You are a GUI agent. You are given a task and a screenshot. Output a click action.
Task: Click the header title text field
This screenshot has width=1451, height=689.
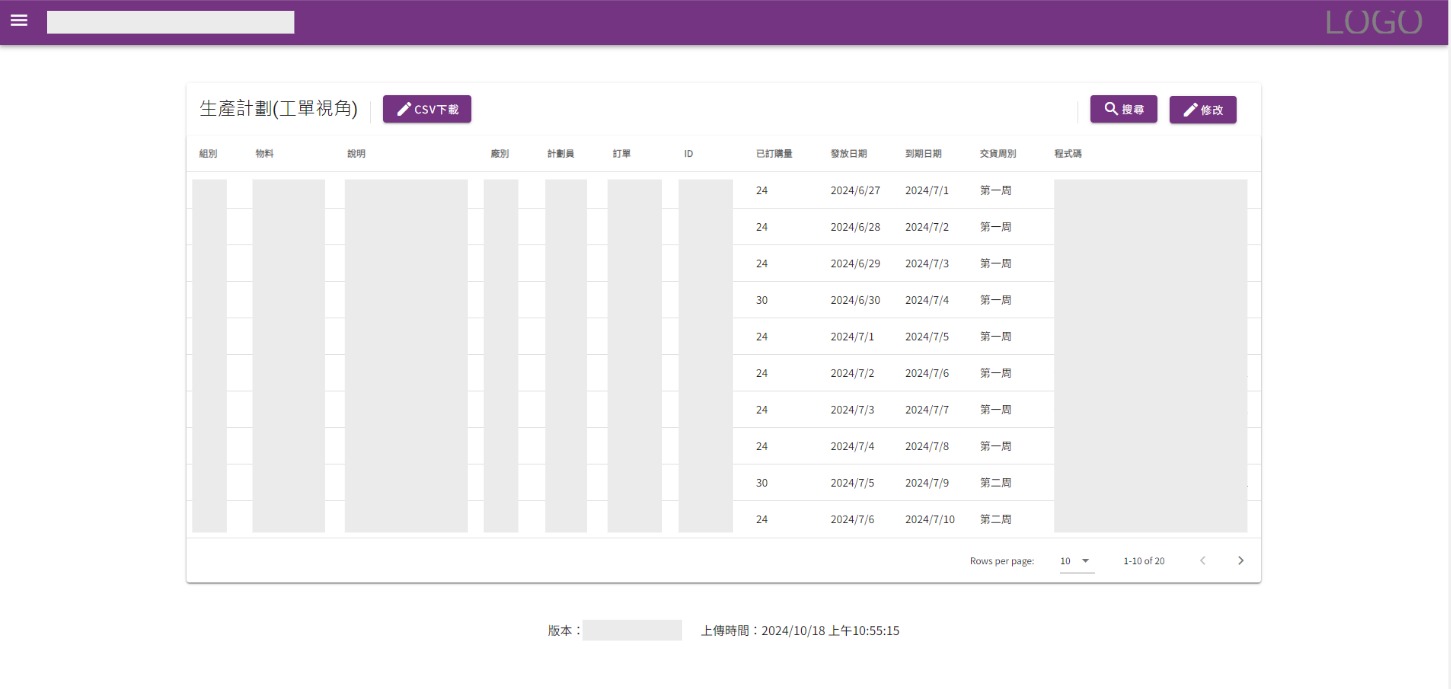tap(170, 22)
